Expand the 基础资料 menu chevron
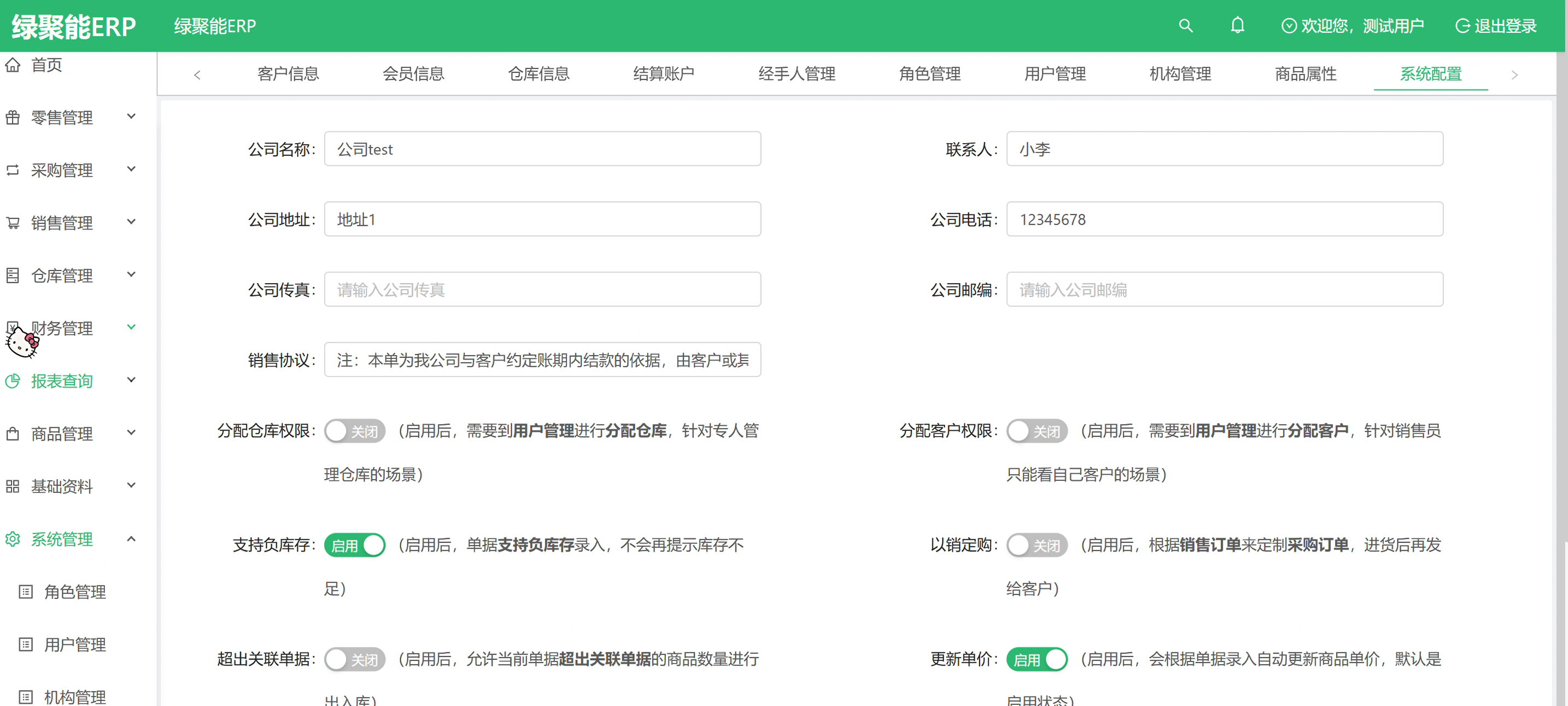The height and width of the screenshot is (706, 1568). 131,485
